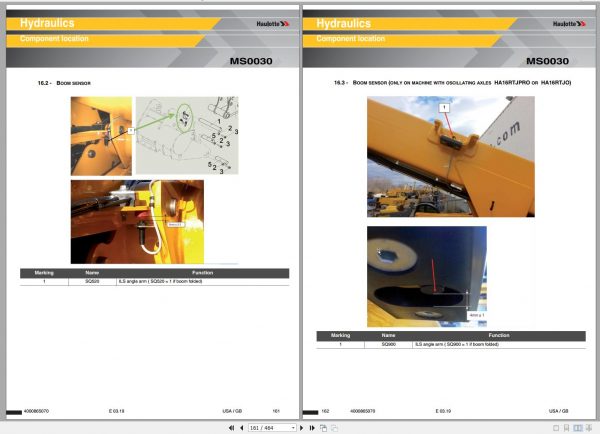Click the dark sensor gap photo on page 162
Viewport: 600px width, 434px height.
[427, 276]
